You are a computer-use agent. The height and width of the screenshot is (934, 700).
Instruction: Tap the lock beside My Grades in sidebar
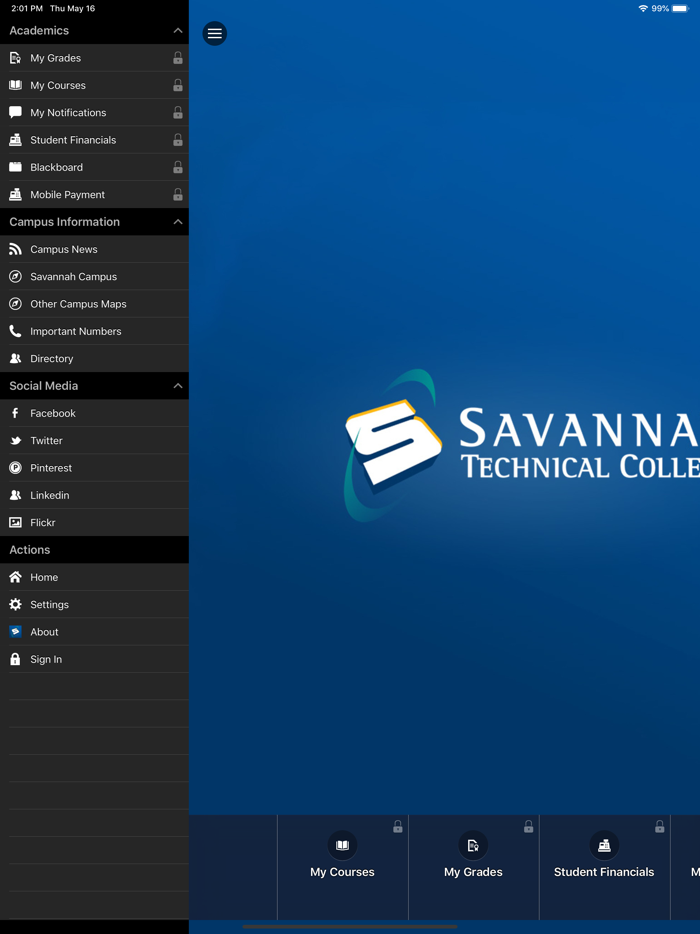(x=178, y=58)
